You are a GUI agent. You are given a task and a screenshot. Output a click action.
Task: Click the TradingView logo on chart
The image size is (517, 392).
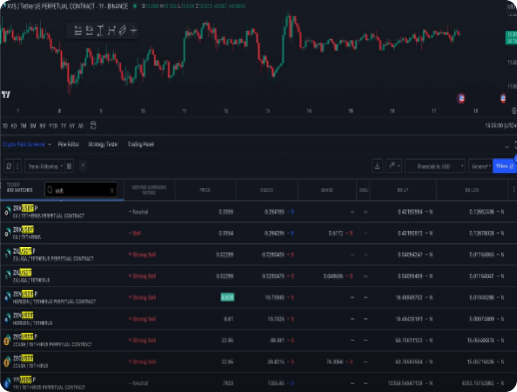click(x=6, y=95)
